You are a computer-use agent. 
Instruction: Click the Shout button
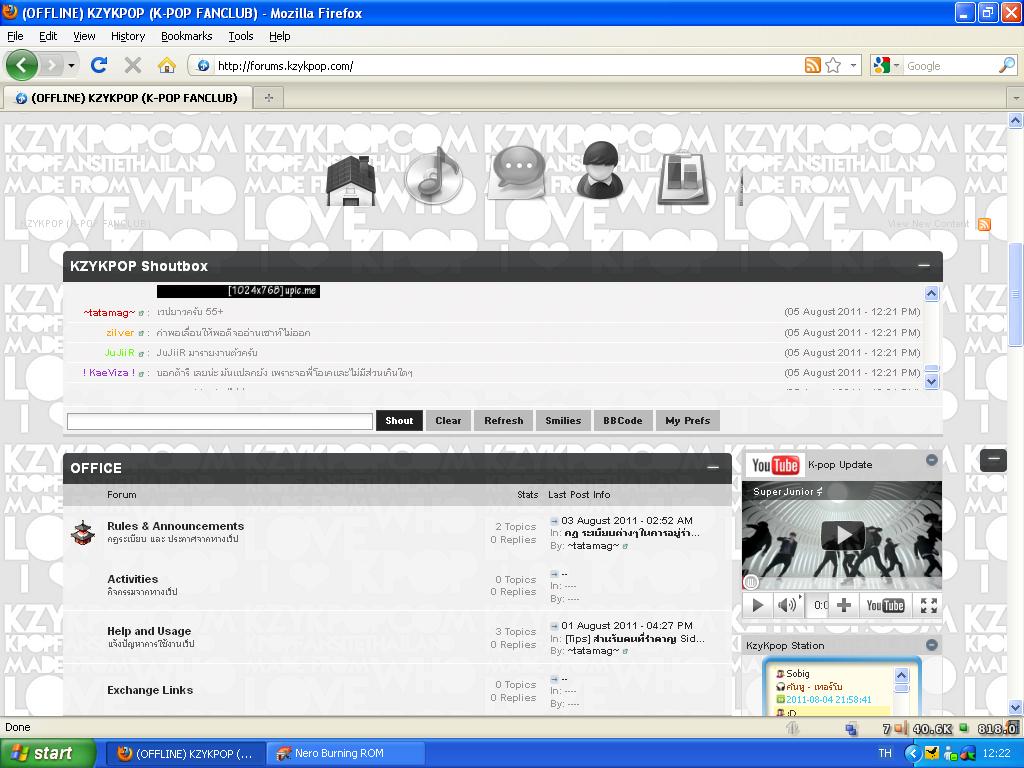(399, 421)
